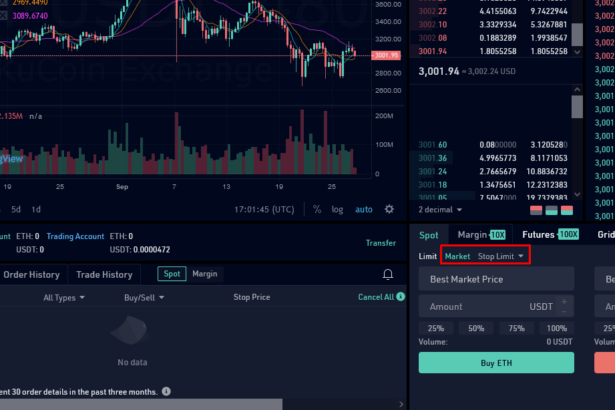Click Transfer link

coord(380,243)
